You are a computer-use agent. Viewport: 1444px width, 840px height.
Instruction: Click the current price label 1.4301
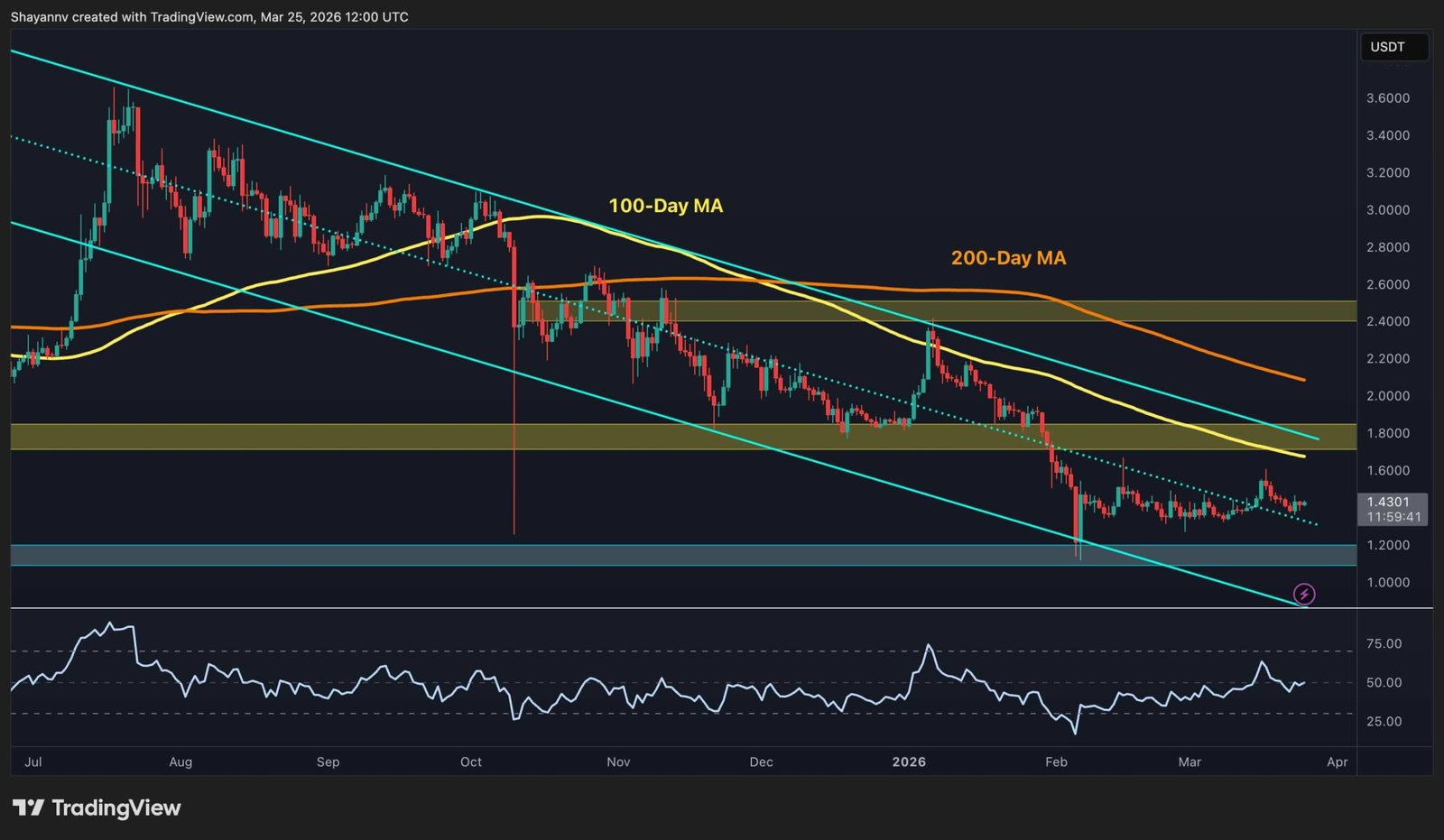(x=1390, y=500)
